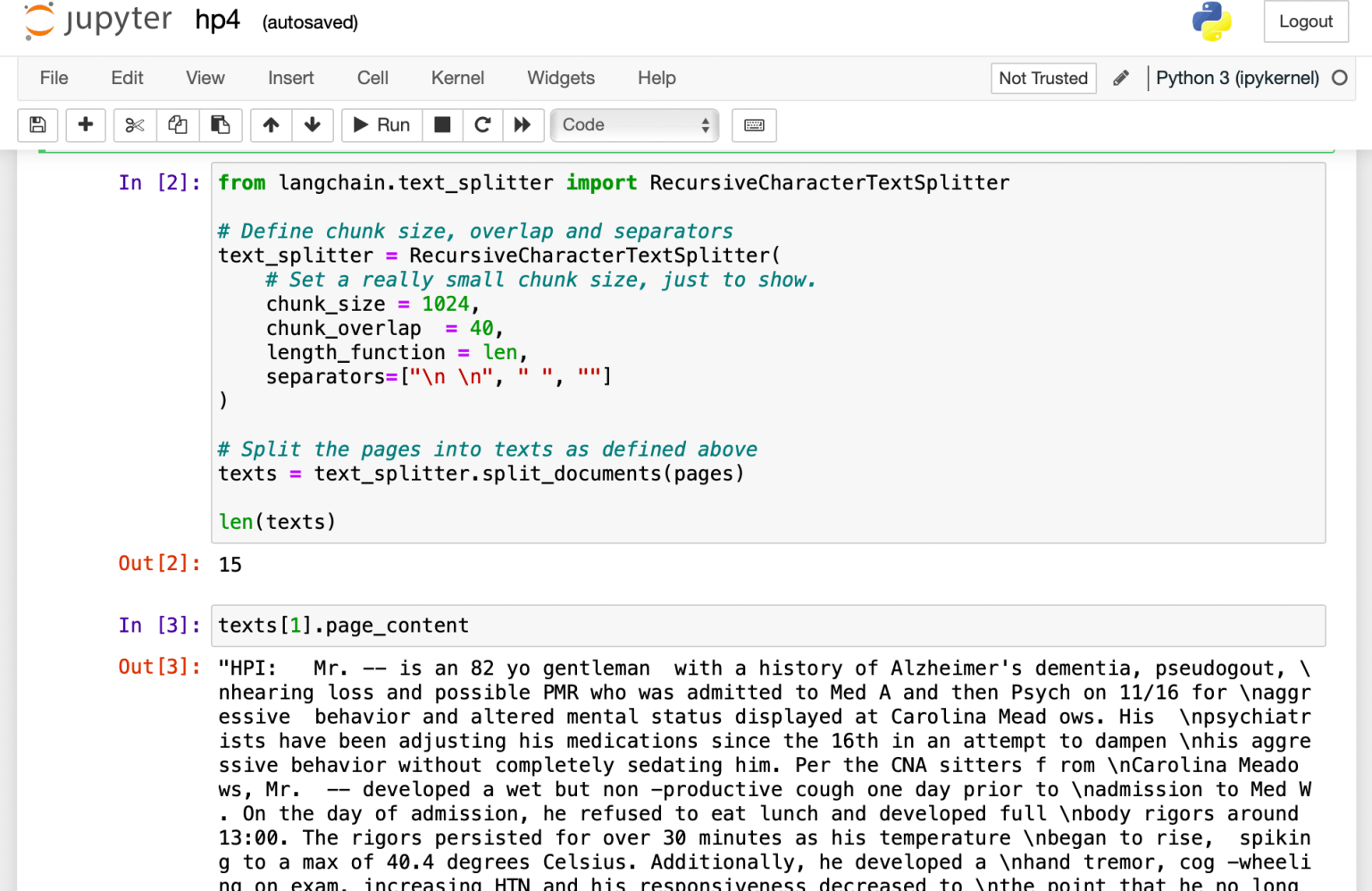Insert a cell below with plus icon
Screen dimensions: 1372x891
click(86, 125)
